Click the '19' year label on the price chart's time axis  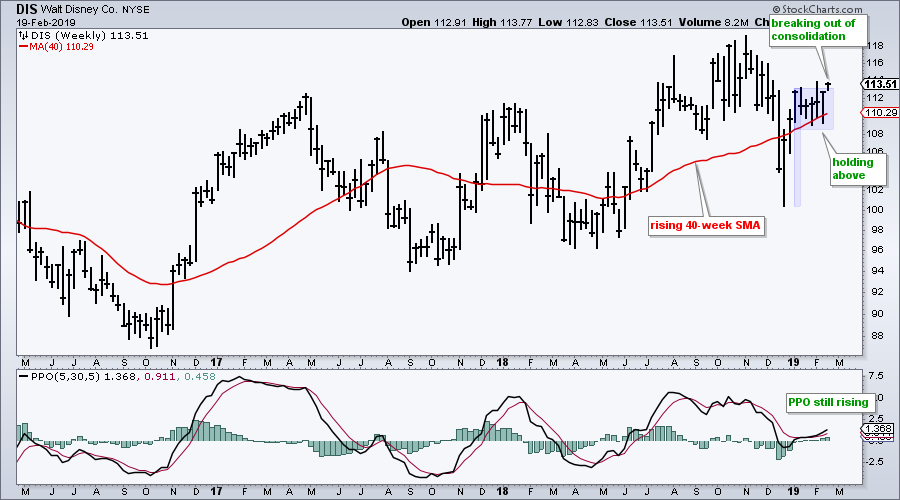coord(793,362)
